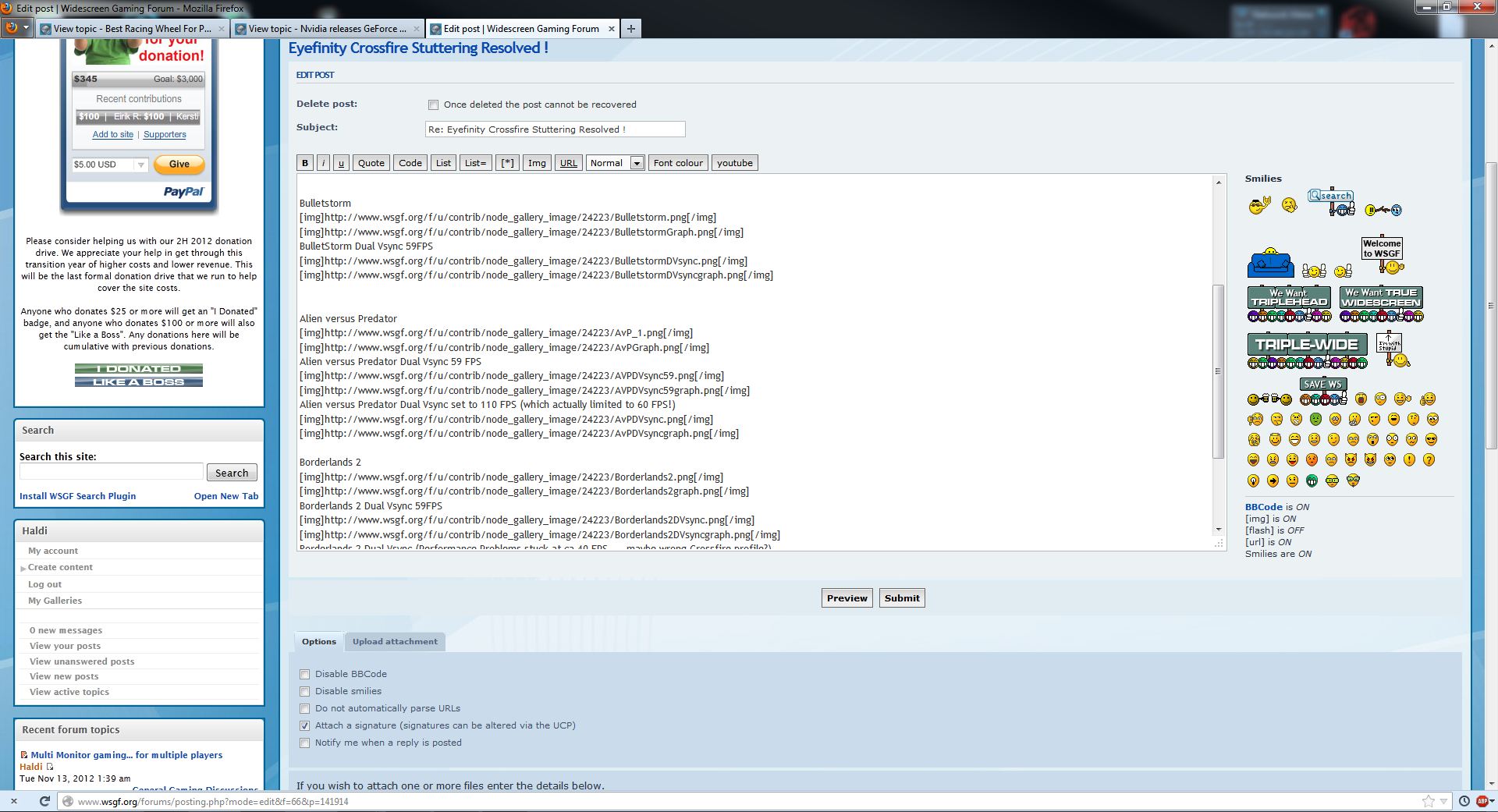Open the BBCode help link
This screenshot has height=812, width=1498.
[x=1264, y=507]
